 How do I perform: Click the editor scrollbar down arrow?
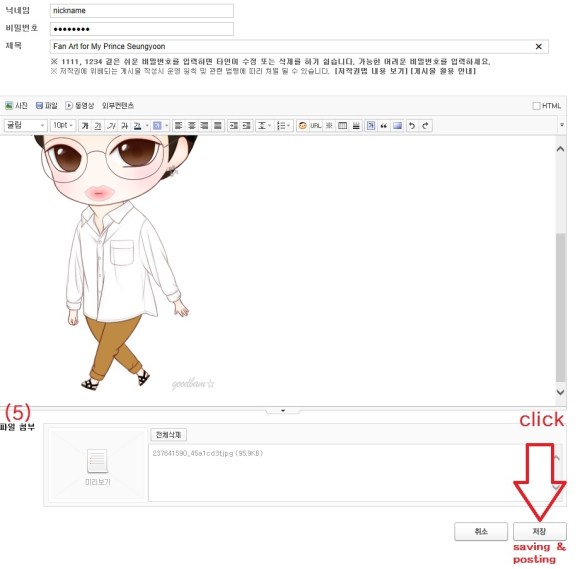[x=560, y=392]
